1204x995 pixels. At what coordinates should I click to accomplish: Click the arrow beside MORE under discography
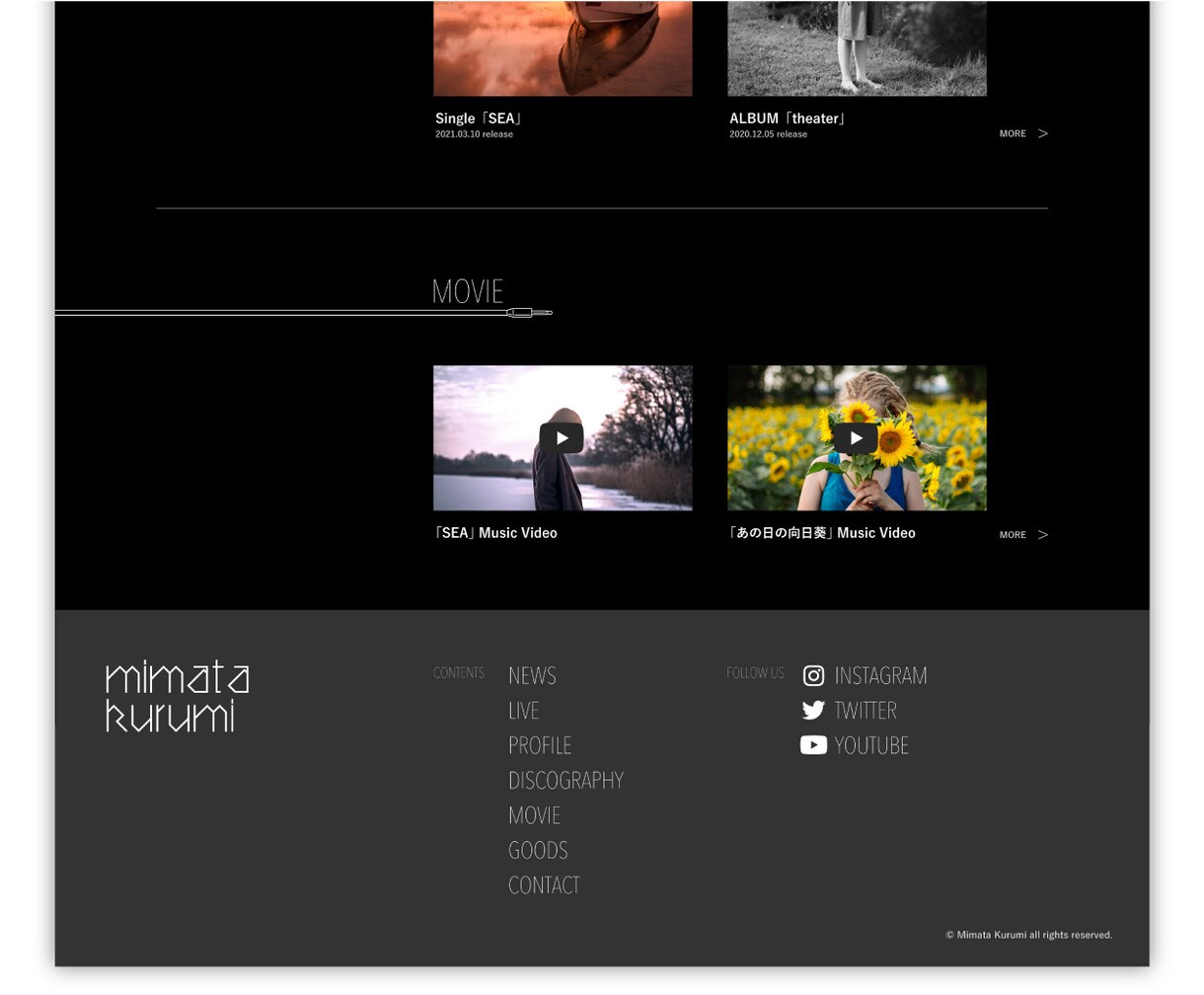tap(1042, 133)
